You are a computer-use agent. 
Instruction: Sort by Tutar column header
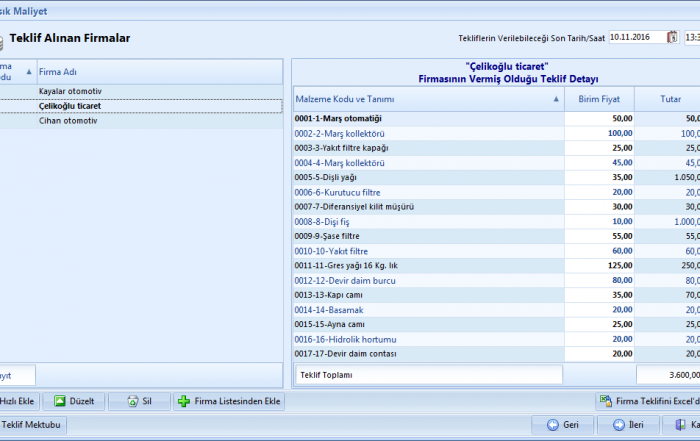[670, 99]
